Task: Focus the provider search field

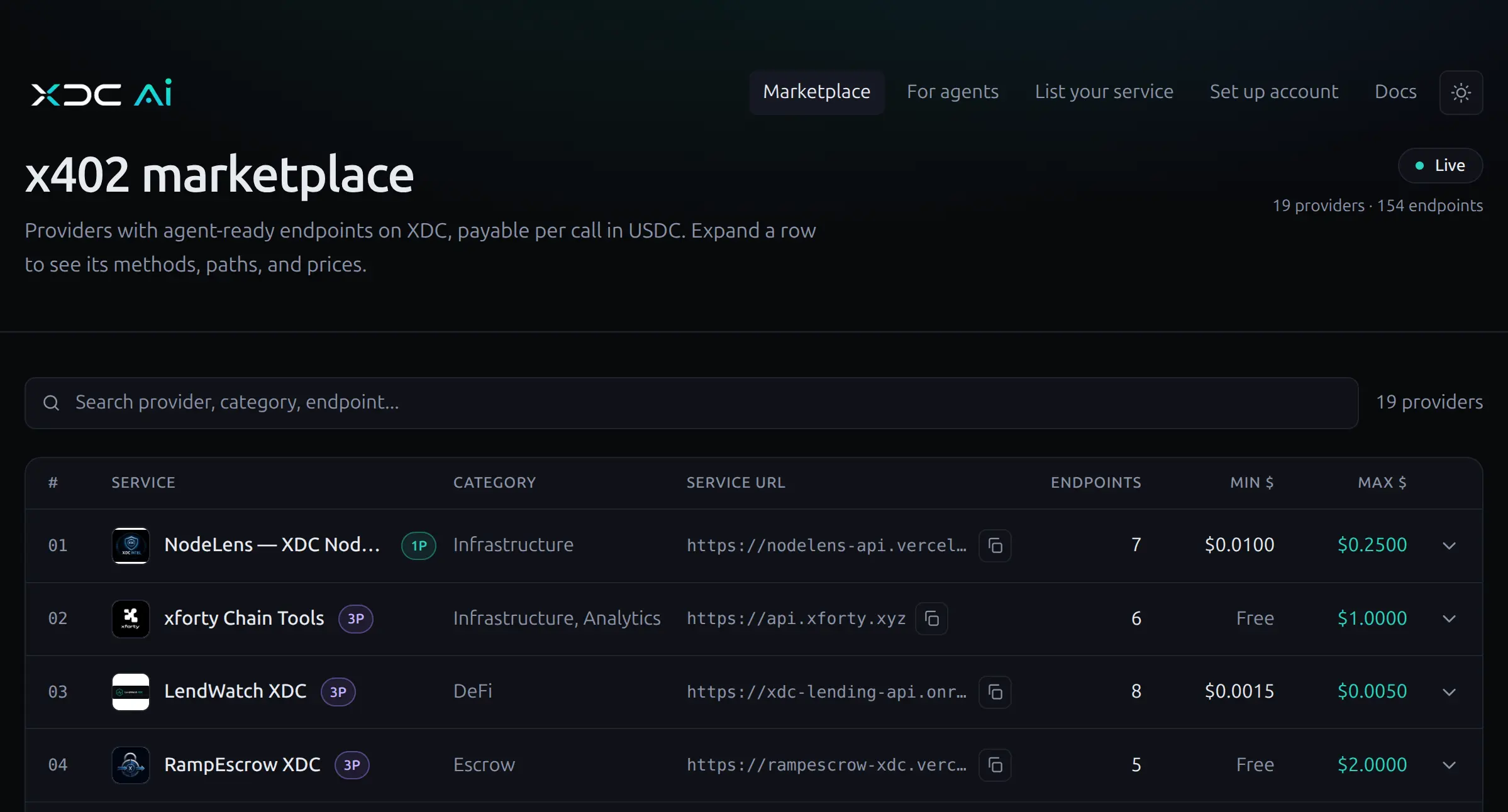Action: tap(691, 403)
